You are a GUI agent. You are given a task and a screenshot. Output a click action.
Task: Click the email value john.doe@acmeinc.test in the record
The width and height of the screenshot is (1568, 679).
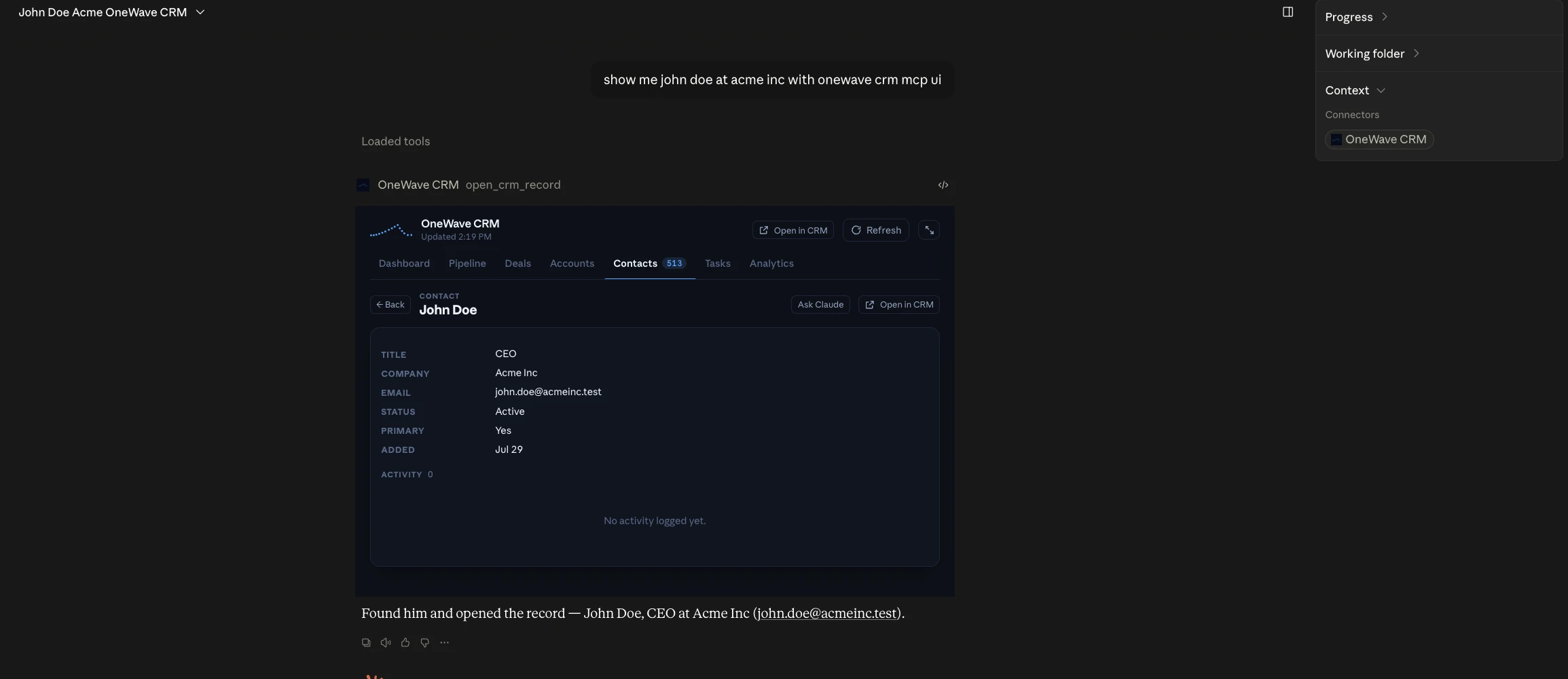[x=548, y=392]
